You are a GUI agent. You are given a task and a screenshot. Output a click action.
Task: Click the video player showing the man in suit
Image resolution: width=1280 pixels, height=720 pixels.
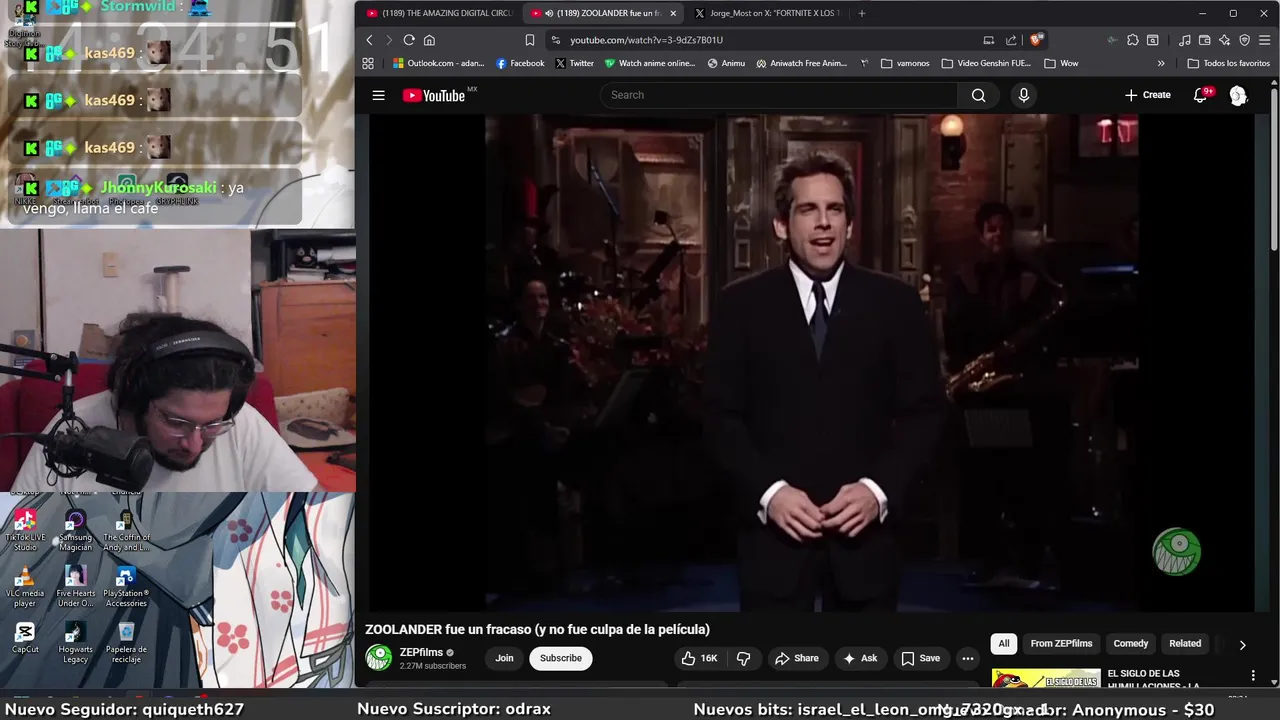pyautogui.click(x=811, y=362)
